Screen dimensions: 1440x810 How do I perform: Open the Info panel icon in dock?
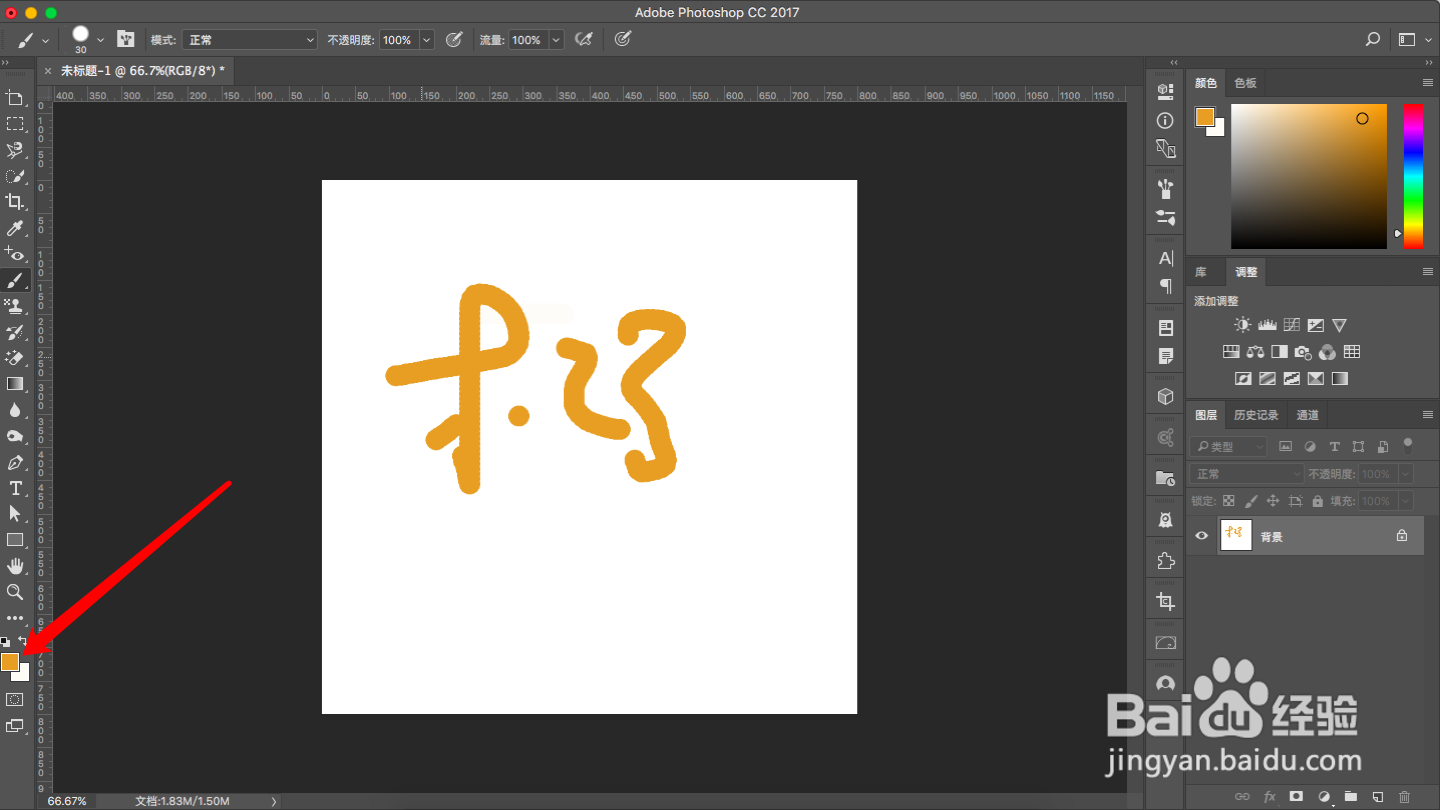(1165, 120)
